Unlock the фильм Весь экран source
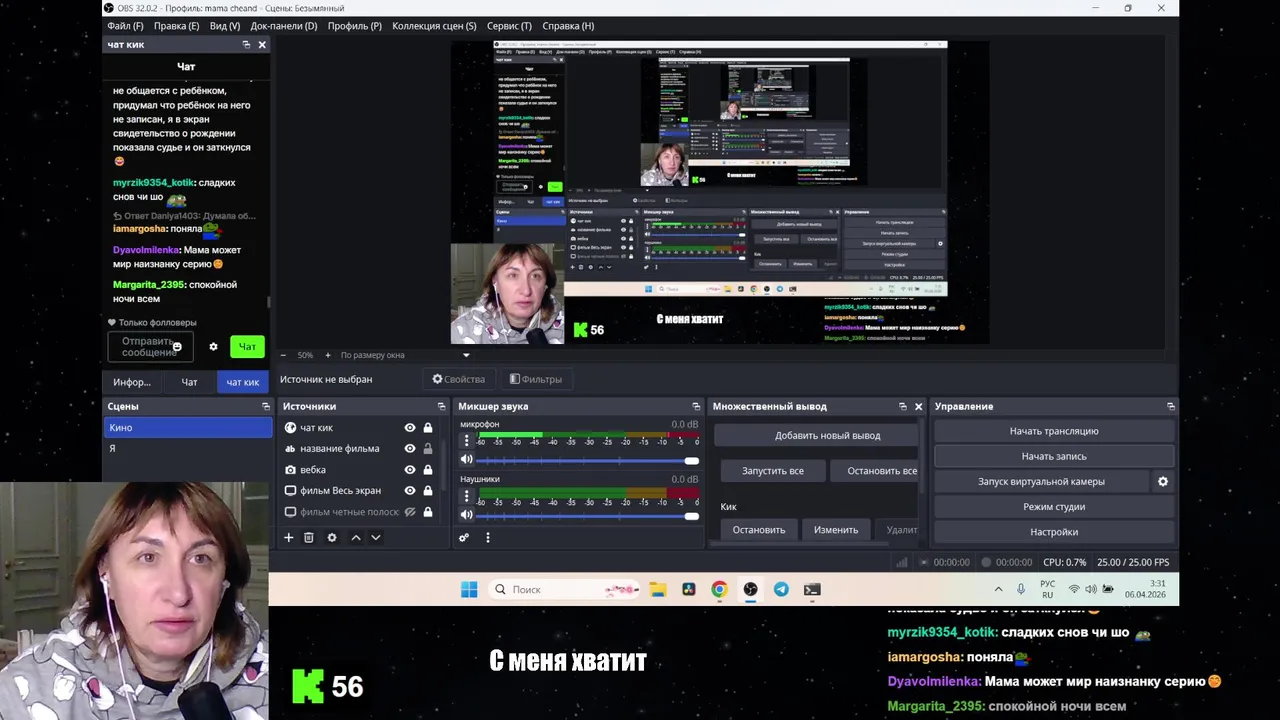 click(x=428, y=491)
